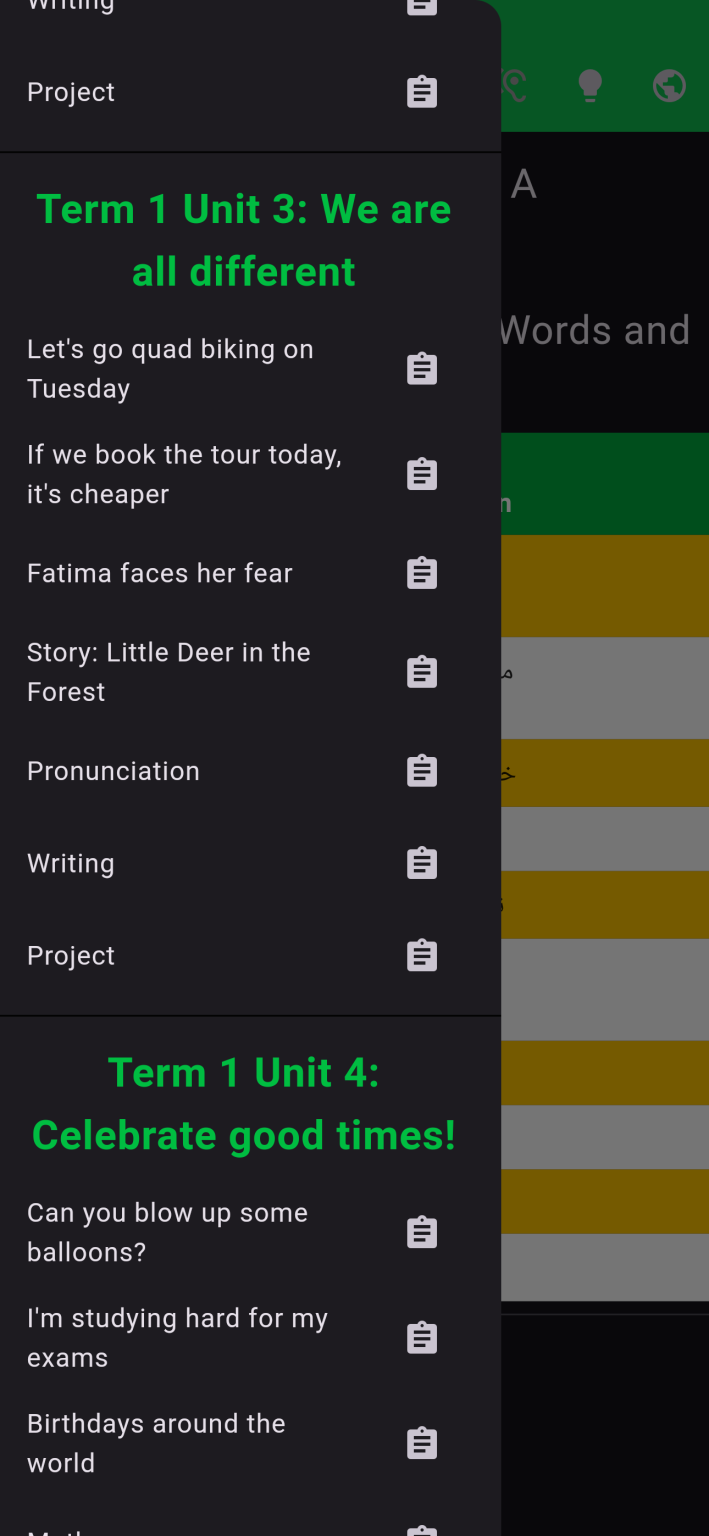
Task: Click clipboard icon next to Pronunciation
Action: click(x=422, y=771)
